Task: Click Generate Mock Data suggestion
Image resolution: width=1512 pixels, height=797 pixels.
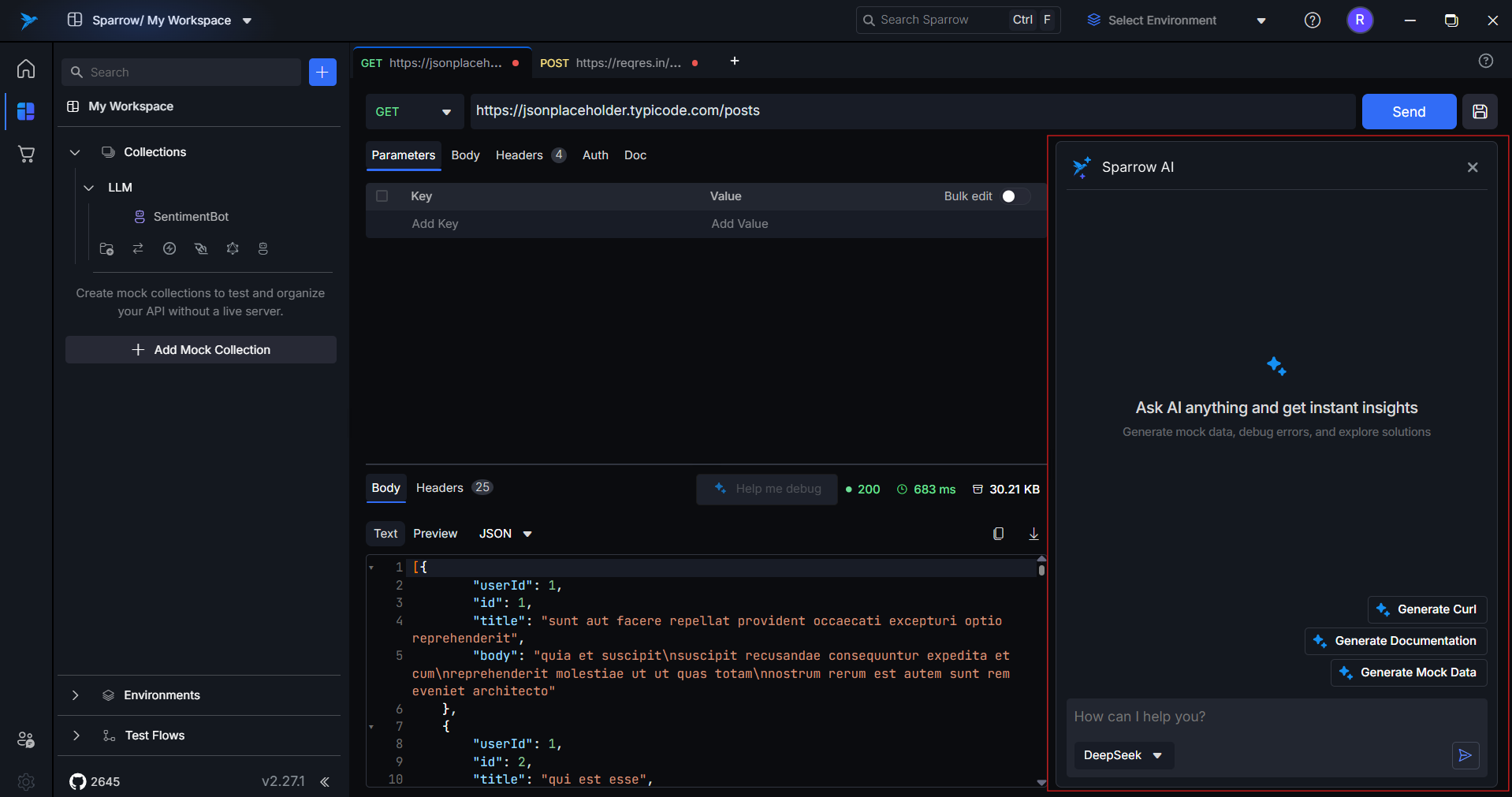Action: coord(1409,672)
